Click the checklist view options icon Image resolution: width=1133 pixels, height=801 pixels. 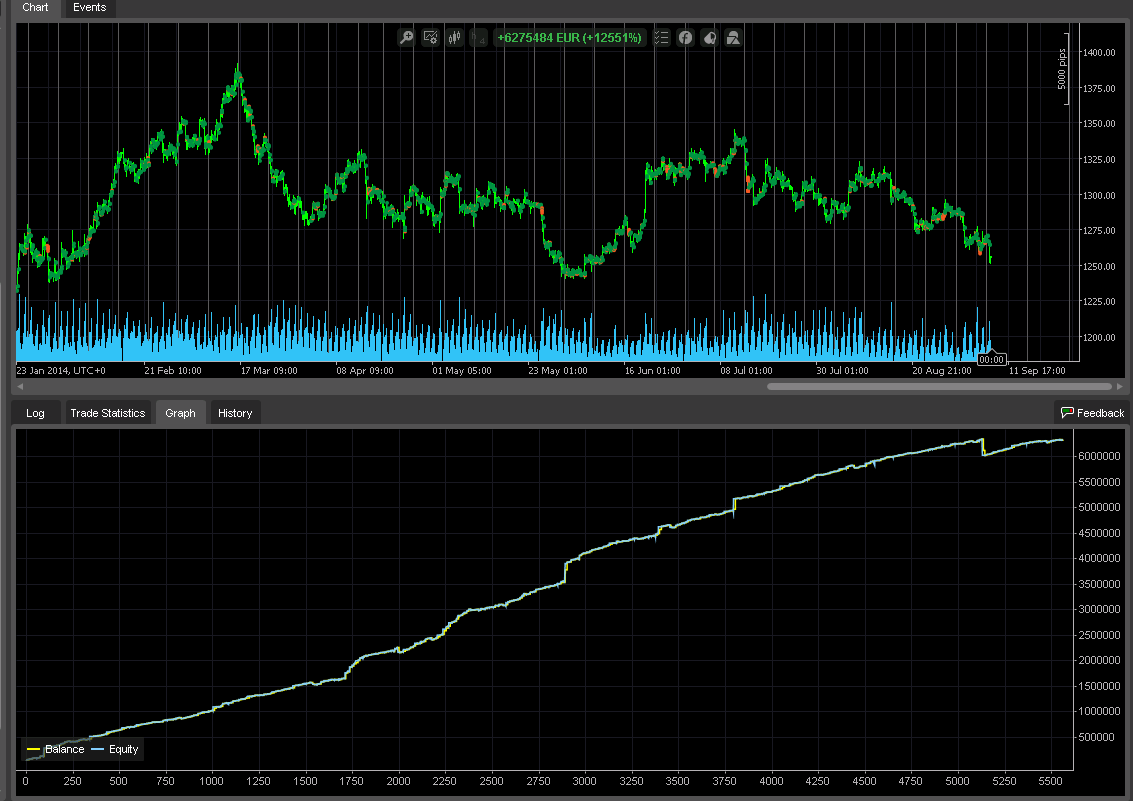click(661, 38)
